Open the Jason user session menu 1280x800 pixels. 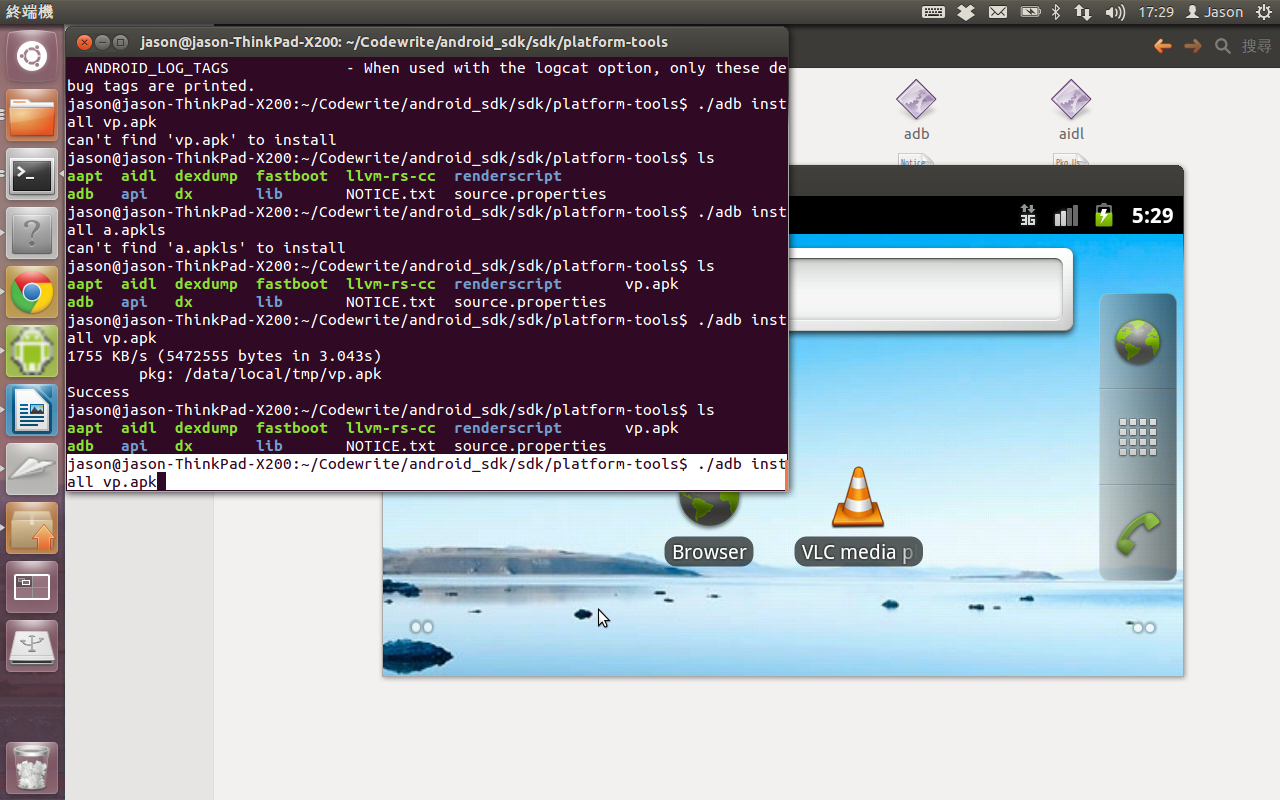coord(1214,12)
